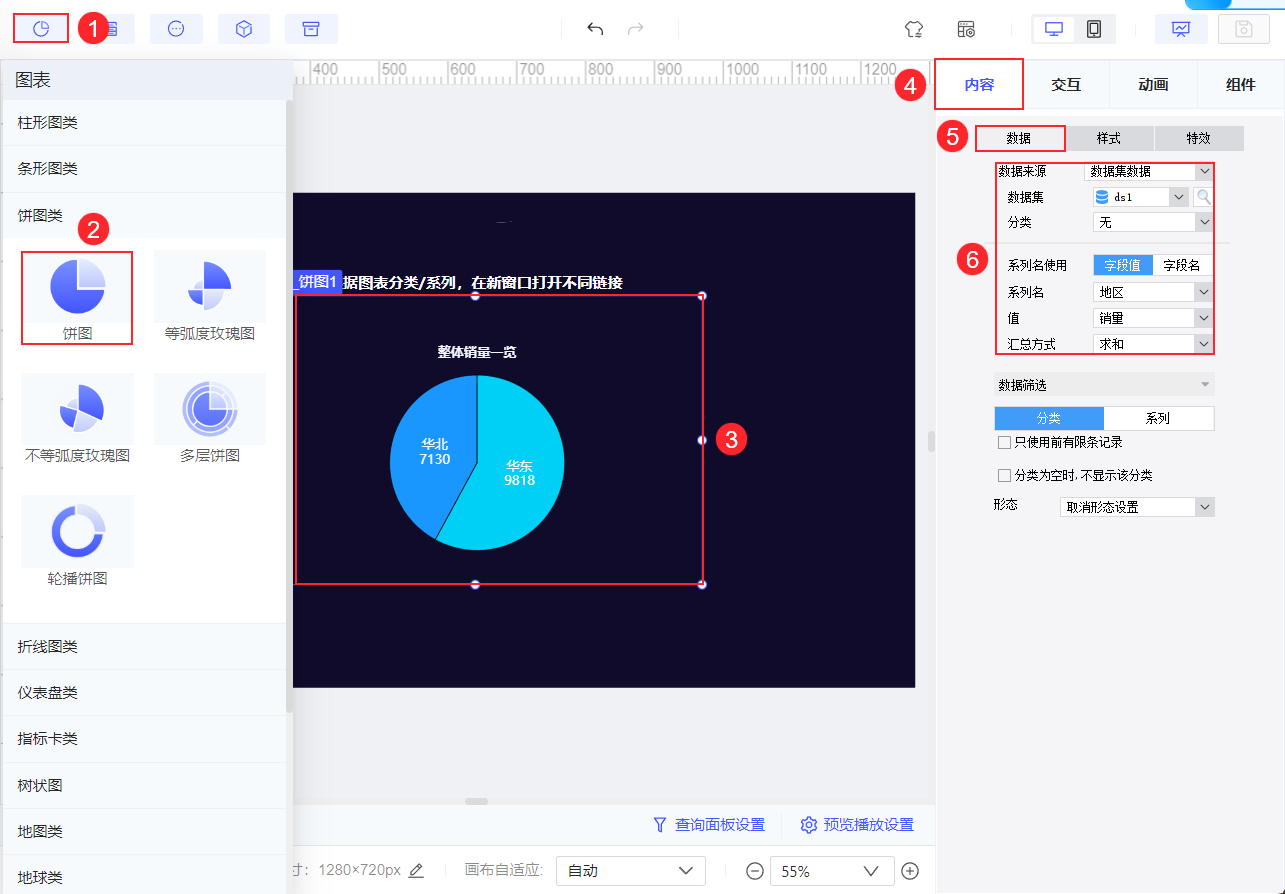Open the 画布自适应 dropdown
The width and height of the screenshot is (1285, 894).
[631, 871]
